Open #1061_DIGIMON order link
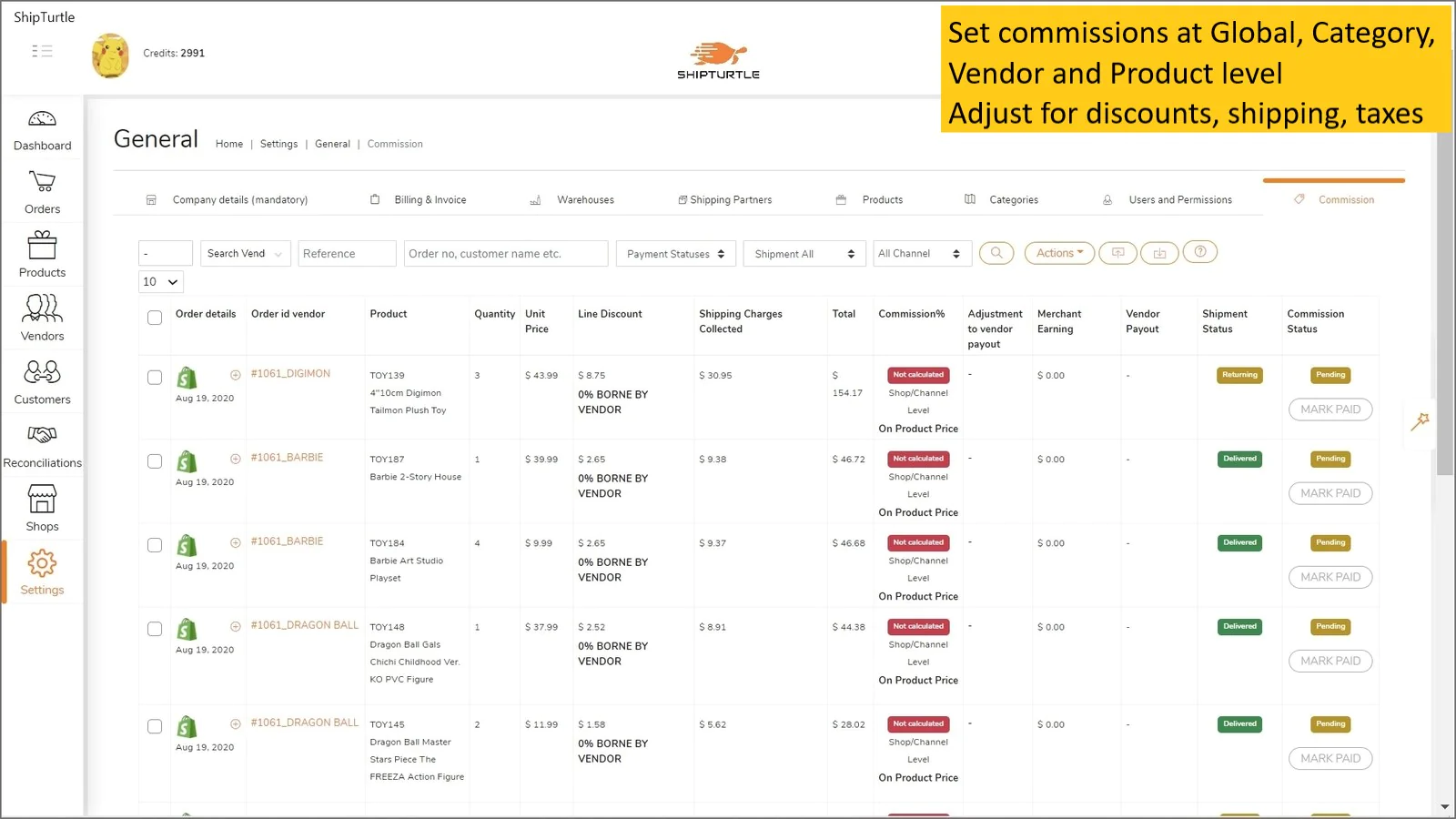This screenshot has height=819, width=1456. (x=290, y=374)
